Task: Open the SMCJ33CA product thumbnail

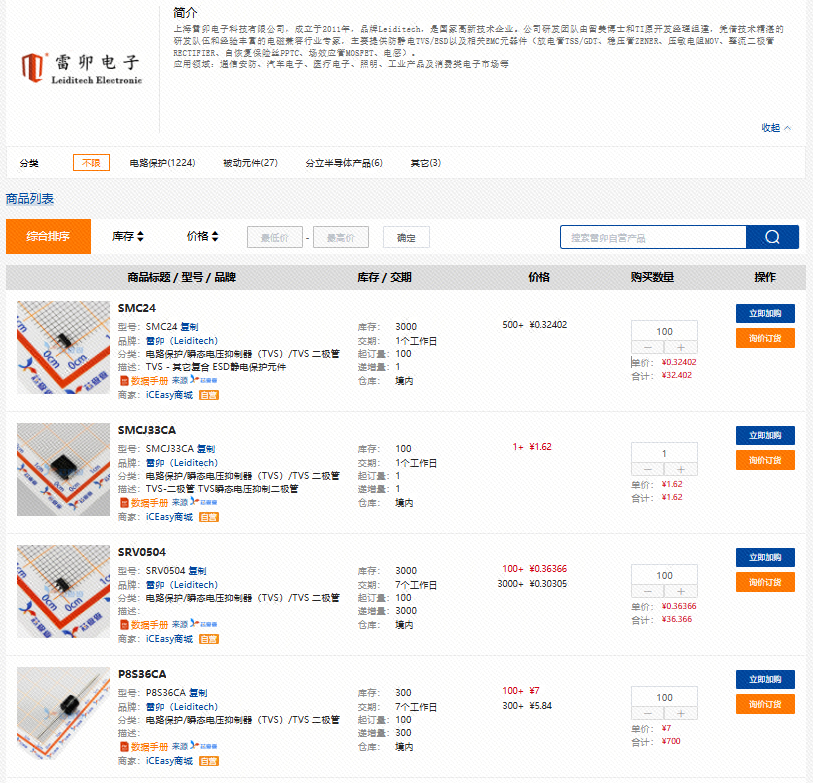Action: pos(63,469)
